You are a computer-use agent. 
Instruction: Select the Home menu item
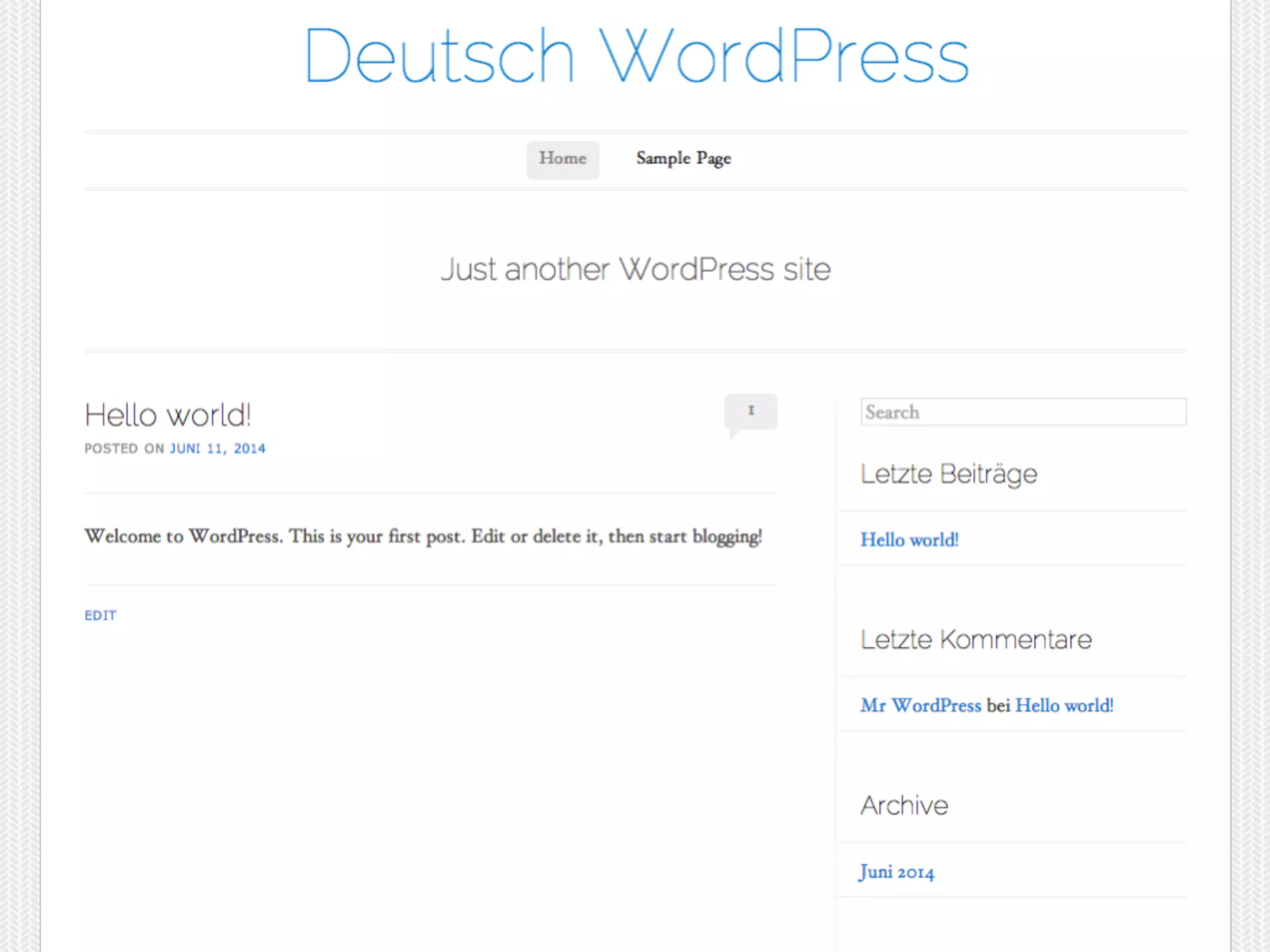[x=562, y=159]
